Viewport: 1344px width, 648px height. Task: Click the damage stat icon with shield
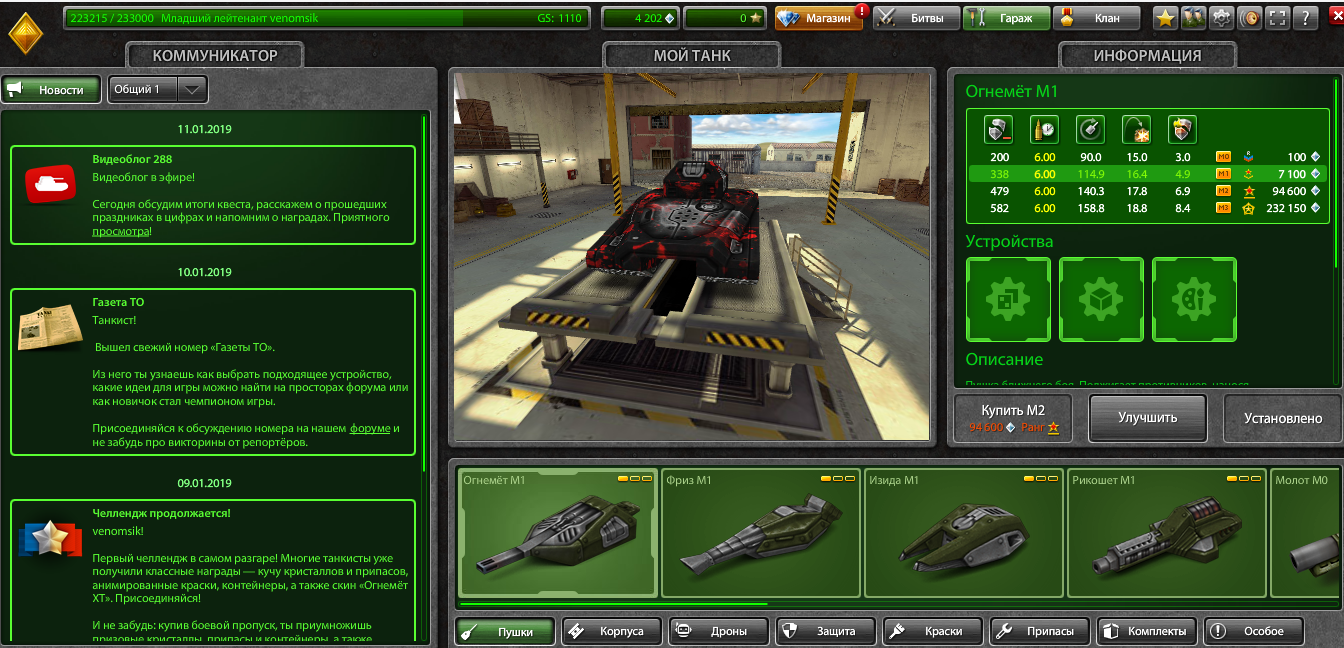pos(999,129)
